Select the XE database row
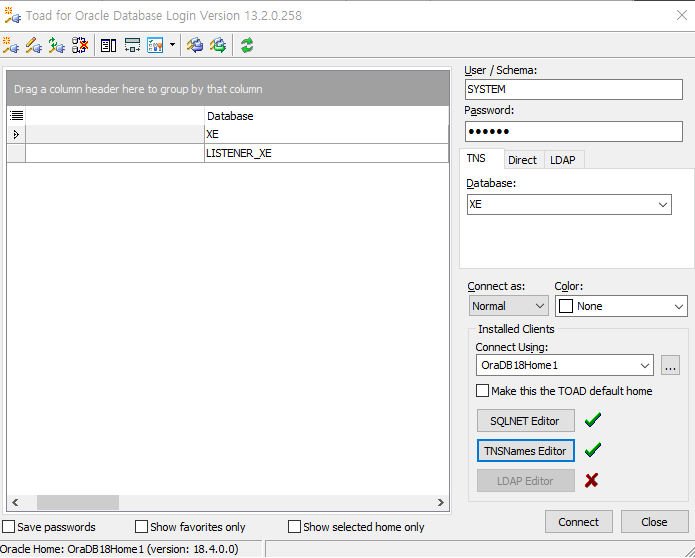 click(228, 134)
